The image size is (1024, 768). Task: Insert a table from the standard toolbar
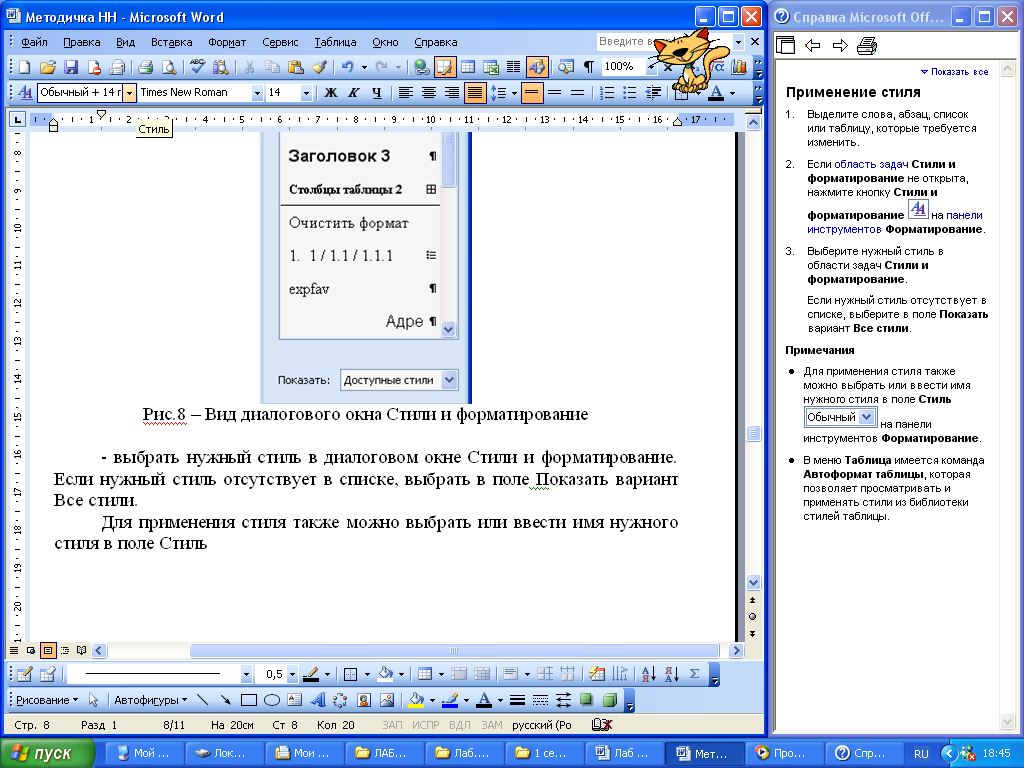tap(468, 67)
